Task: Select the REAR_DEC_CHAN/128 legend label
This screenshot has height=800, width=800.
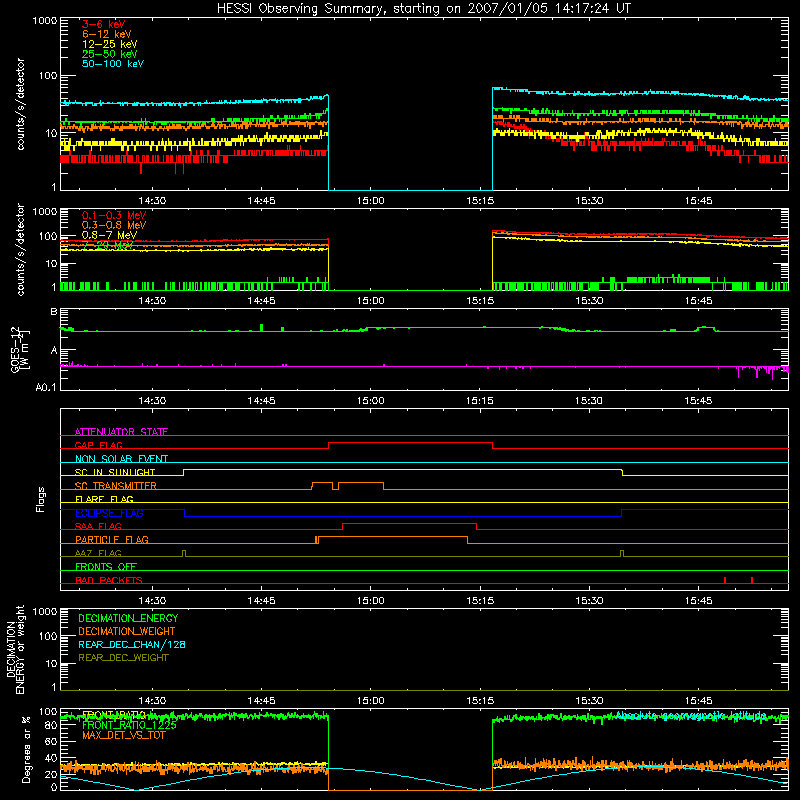Action: (132, 644)
